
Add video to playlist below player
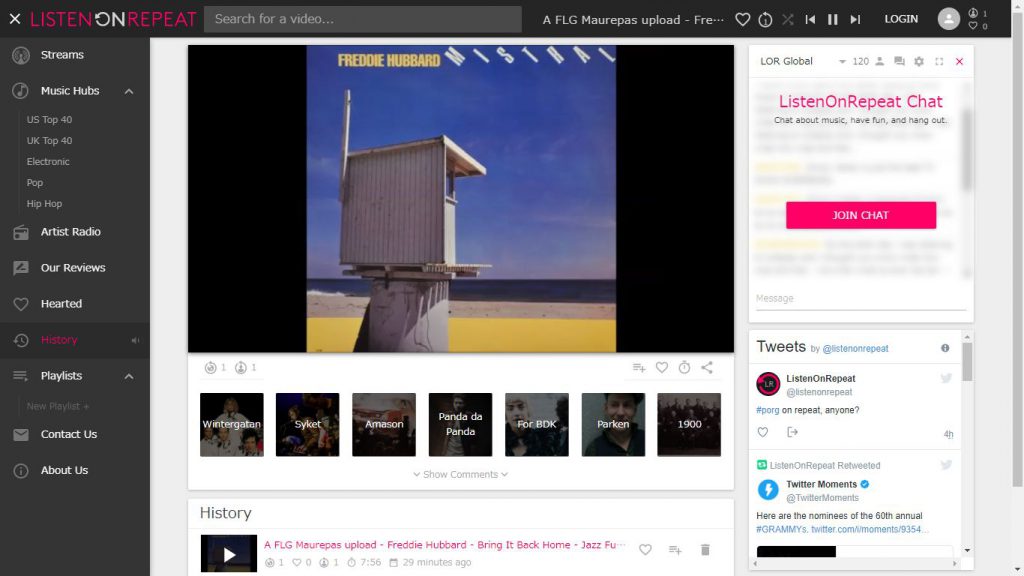(639, 368)
